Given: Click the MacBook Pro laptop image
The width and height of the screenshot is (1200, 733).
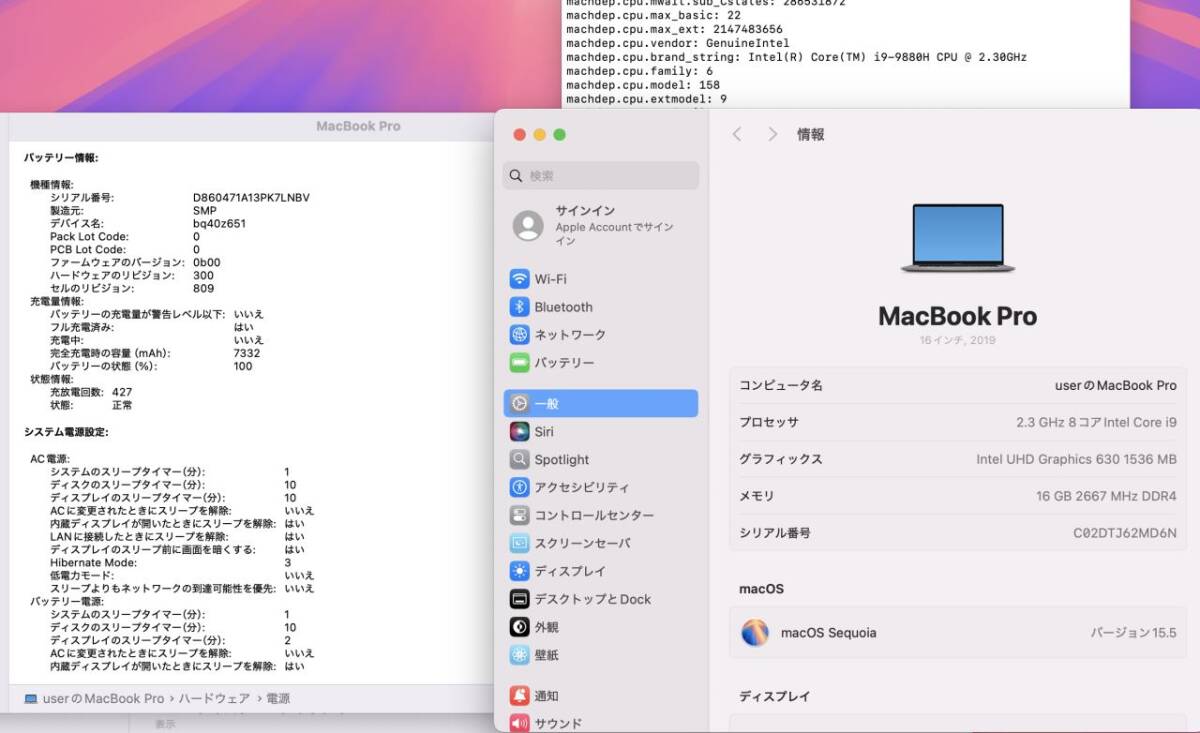Looking at the screenshot, I should pyautogui.click(x=957, y=239).
